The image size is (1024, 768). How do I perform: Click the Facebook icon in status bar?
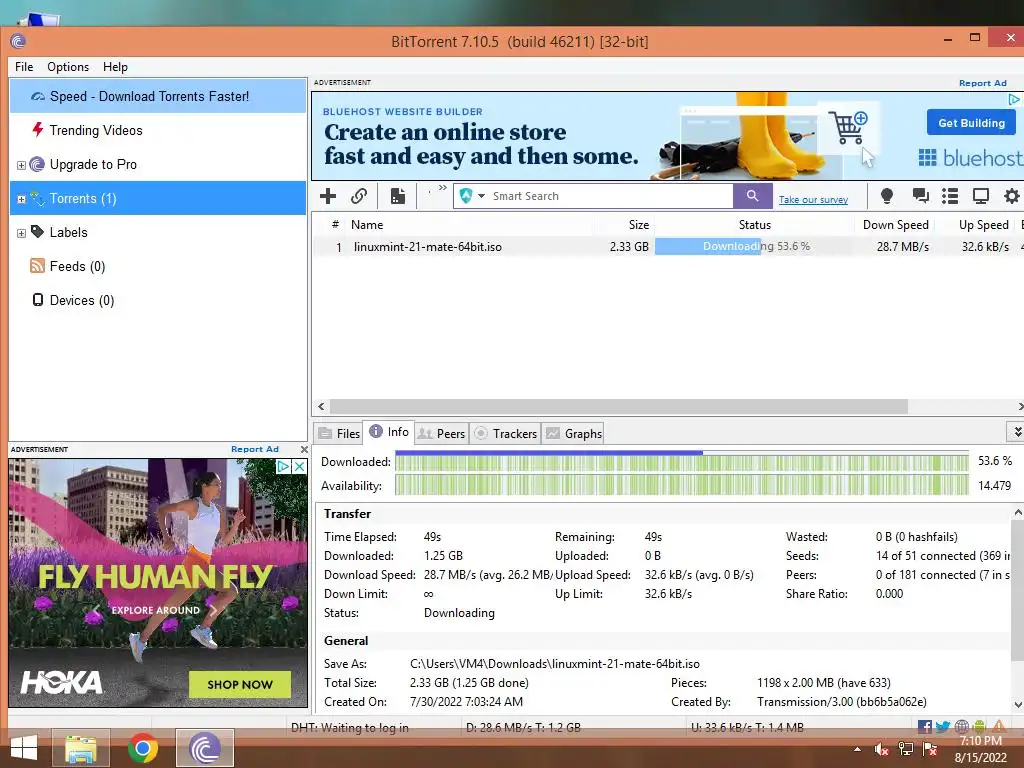tap(924, 726)
